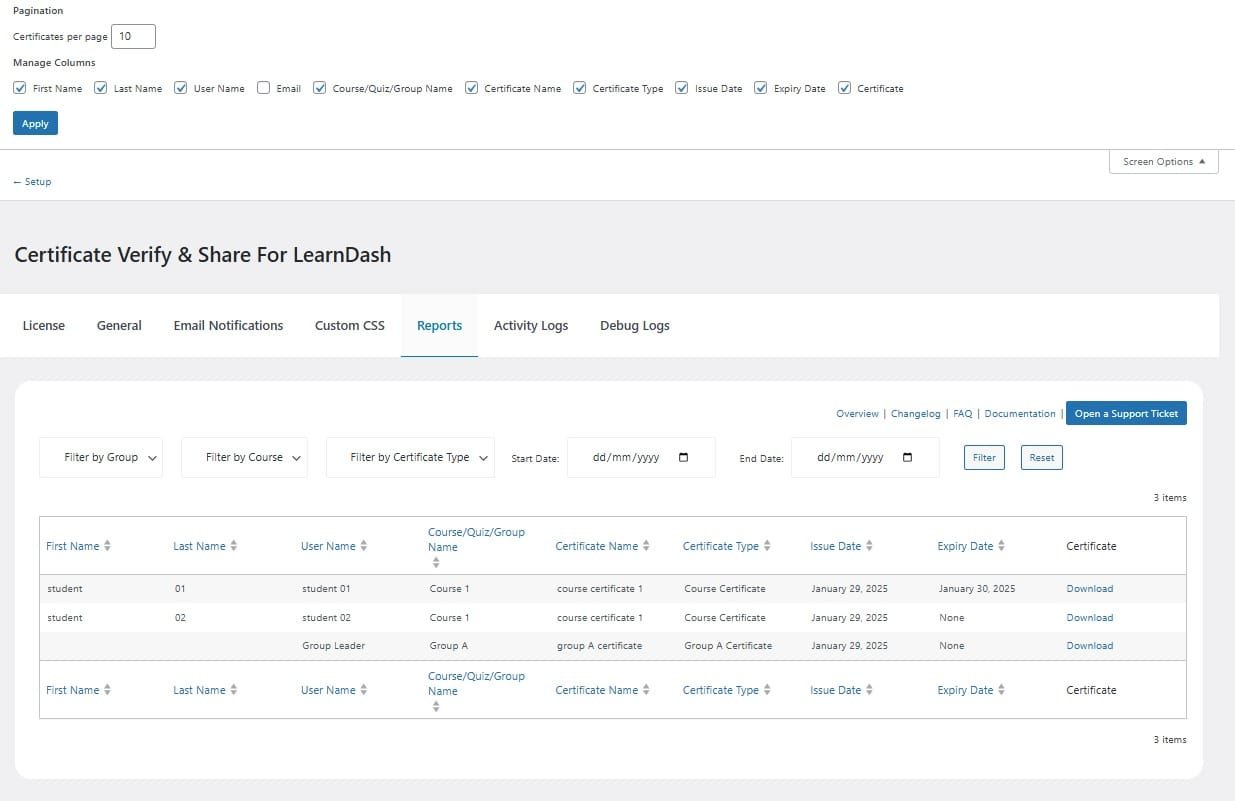Viewport: 1235px width, 801px height.
Task: Download the Group Leader certificate
Action: click(x=1090, y=646)
